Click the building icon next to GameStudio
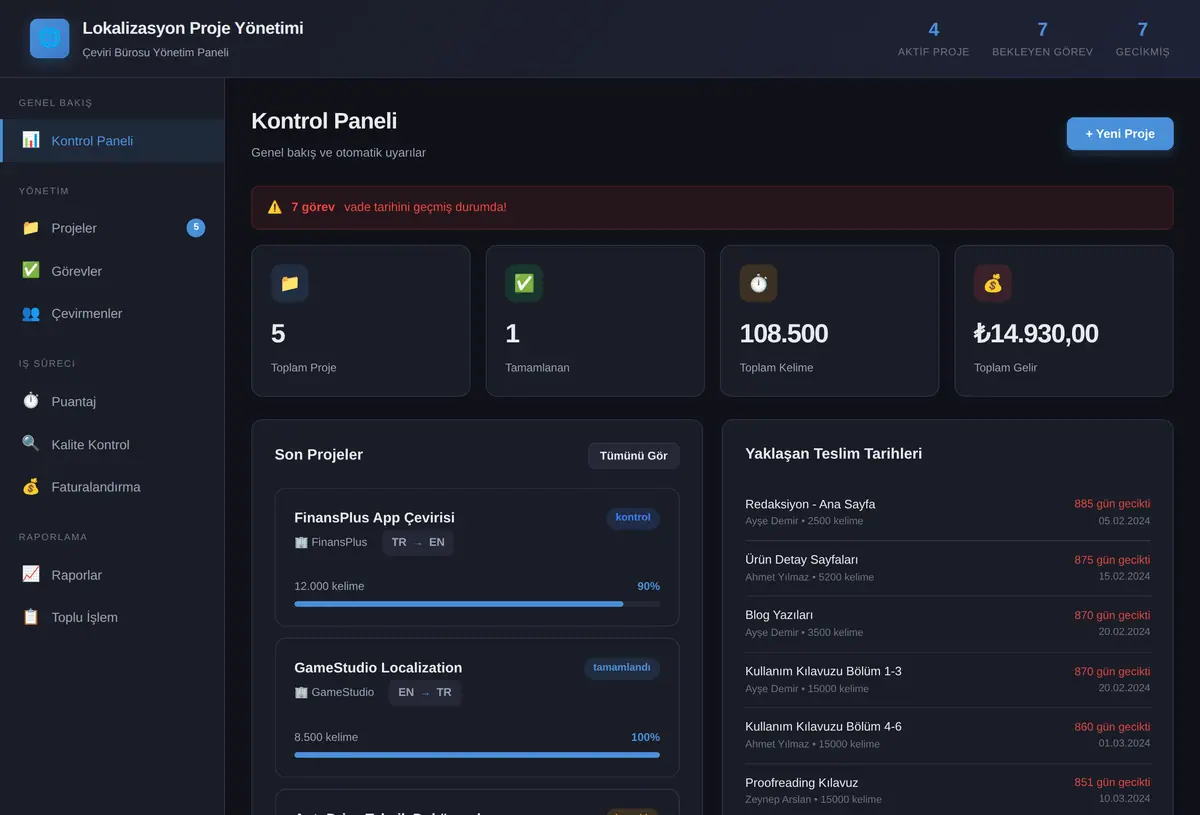The image size is (1200, 815). (301, 692)
